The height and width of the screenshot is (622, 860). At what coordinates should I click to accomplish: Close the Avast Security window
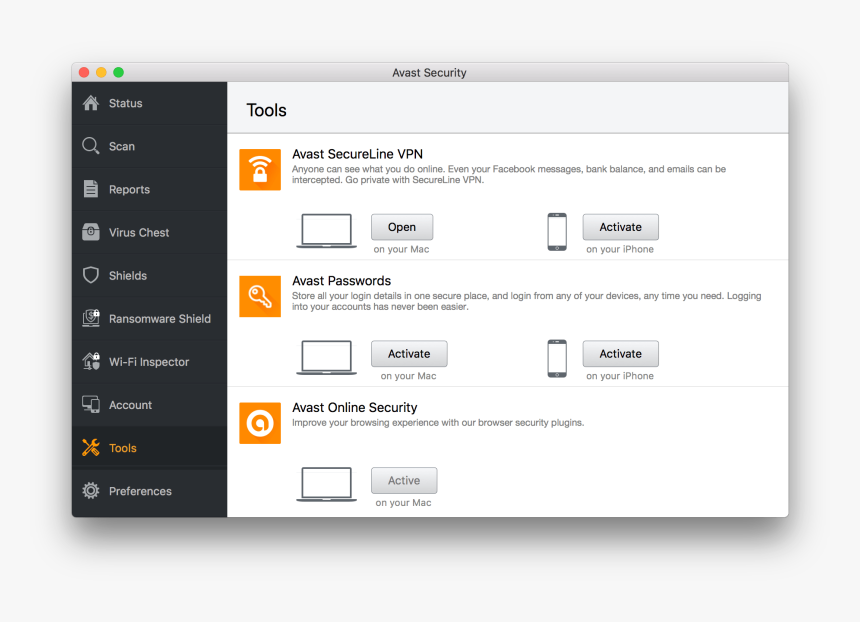(x=84, y=72)
